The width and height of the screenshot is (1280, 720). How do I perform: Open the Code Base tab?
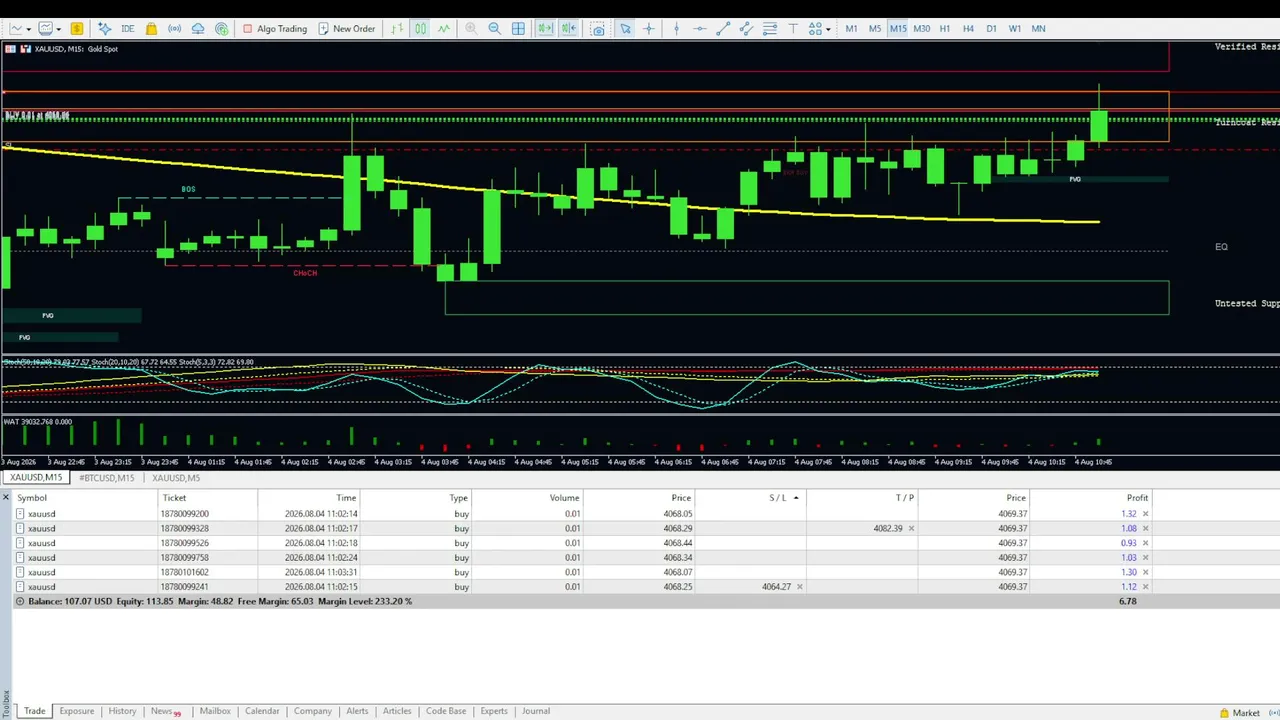point(446,711)
